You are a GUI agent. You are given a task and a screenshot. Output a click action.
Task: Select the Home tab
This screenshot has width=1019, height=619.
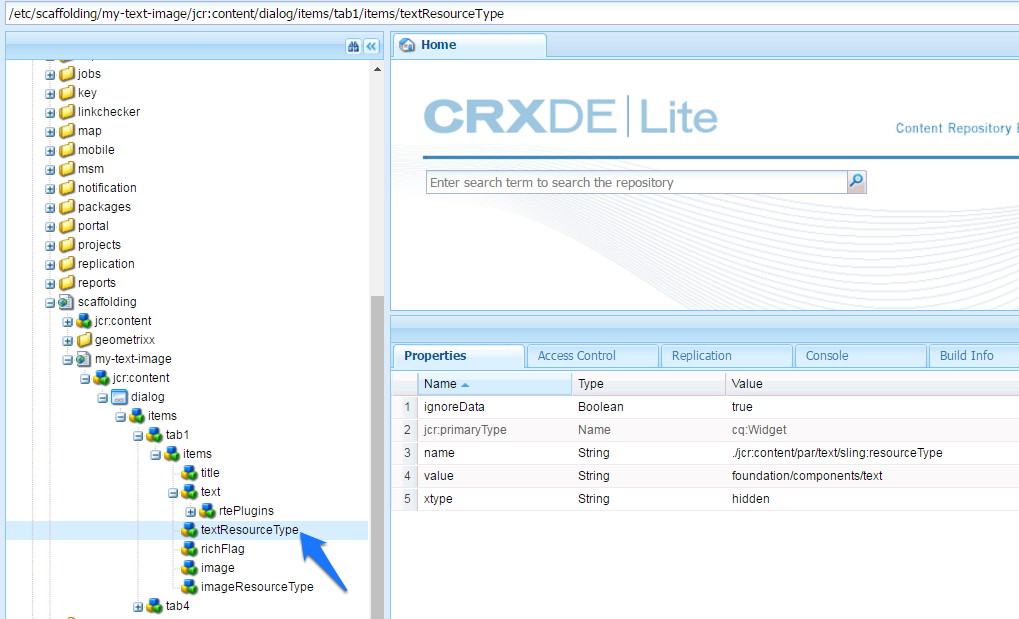(x=469, y=45)
